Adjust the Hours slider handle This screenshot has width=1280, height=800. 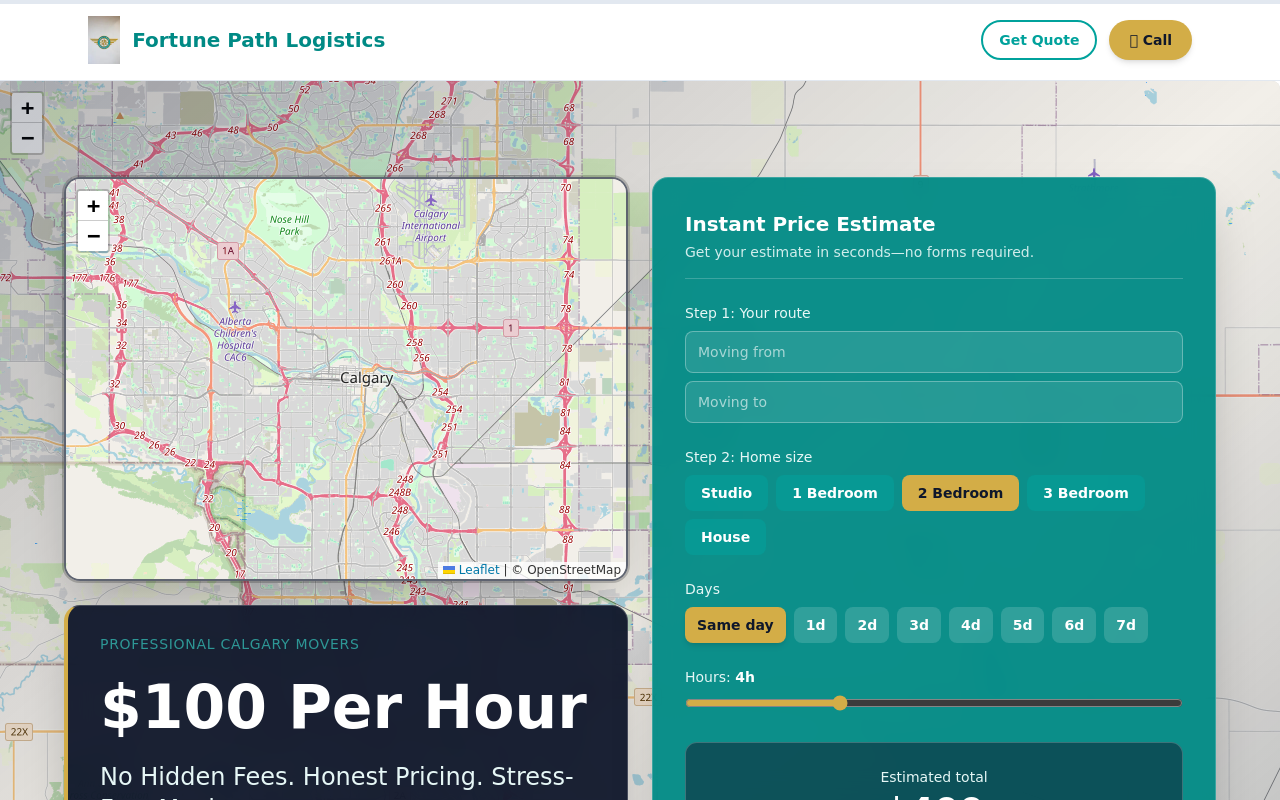[839, 703]
